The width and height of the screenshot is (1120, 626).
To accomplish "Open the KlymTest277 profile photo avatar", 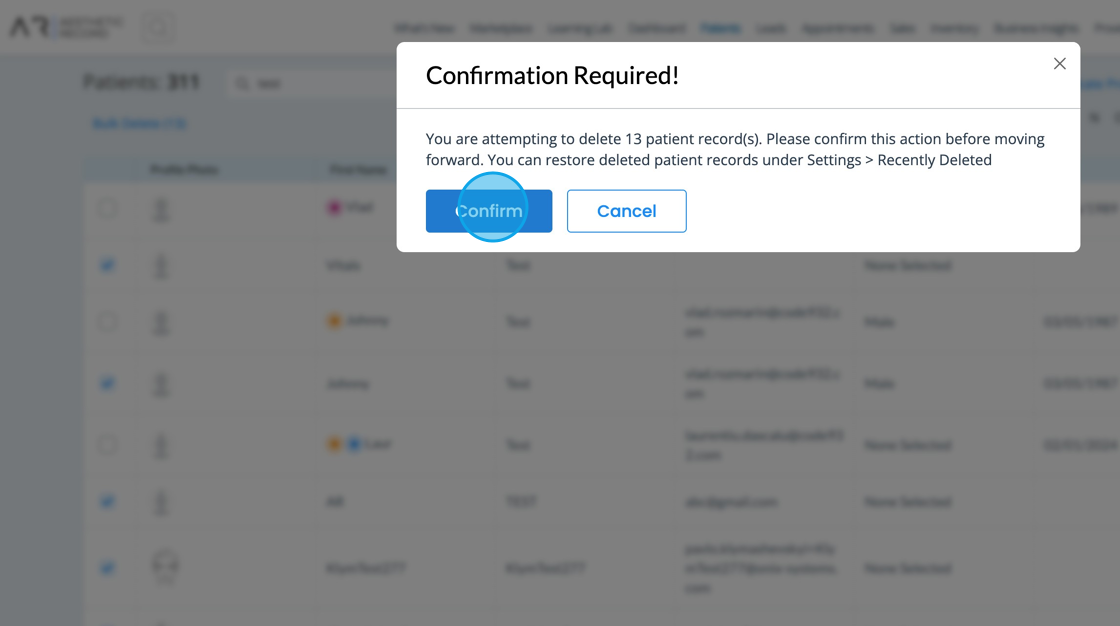I will [165, 567].
